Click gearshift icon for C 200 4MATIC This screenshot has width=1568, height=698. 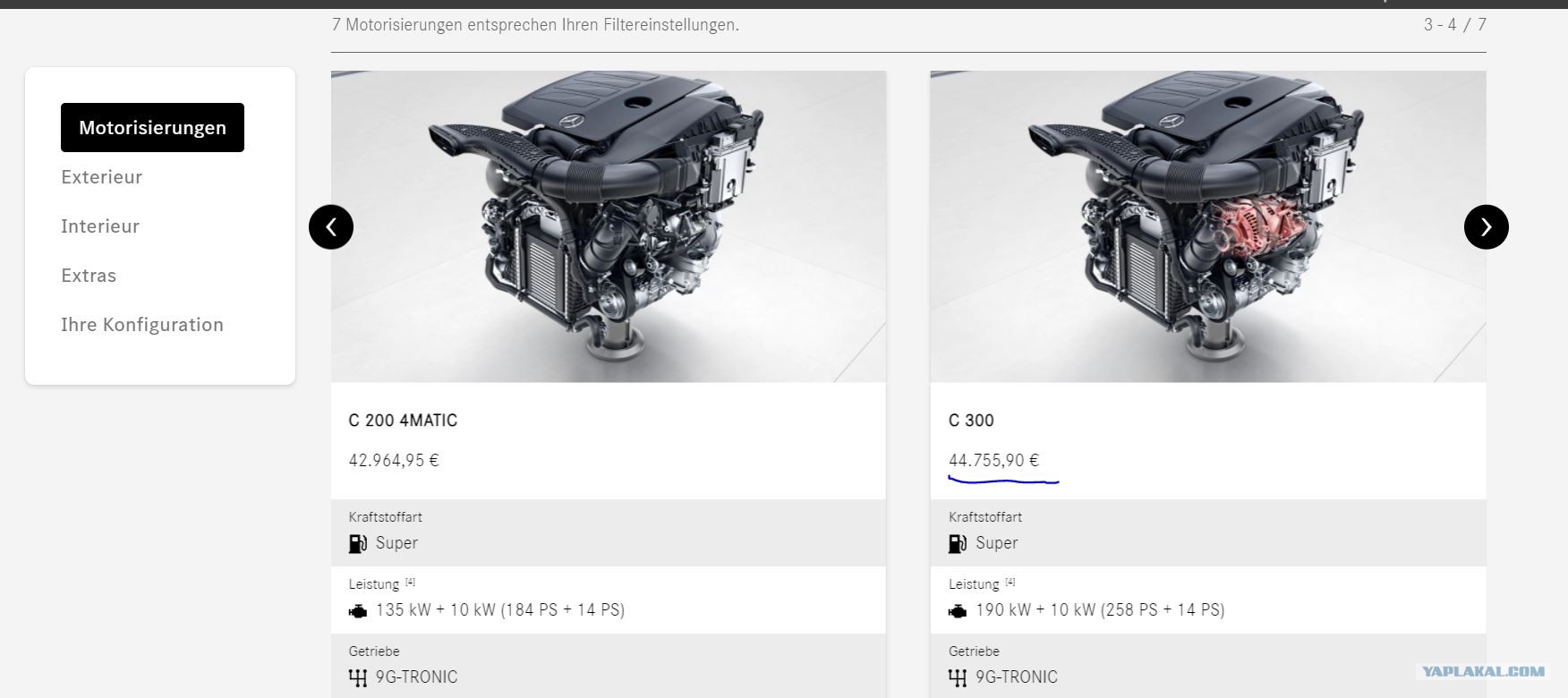(358, 677)
